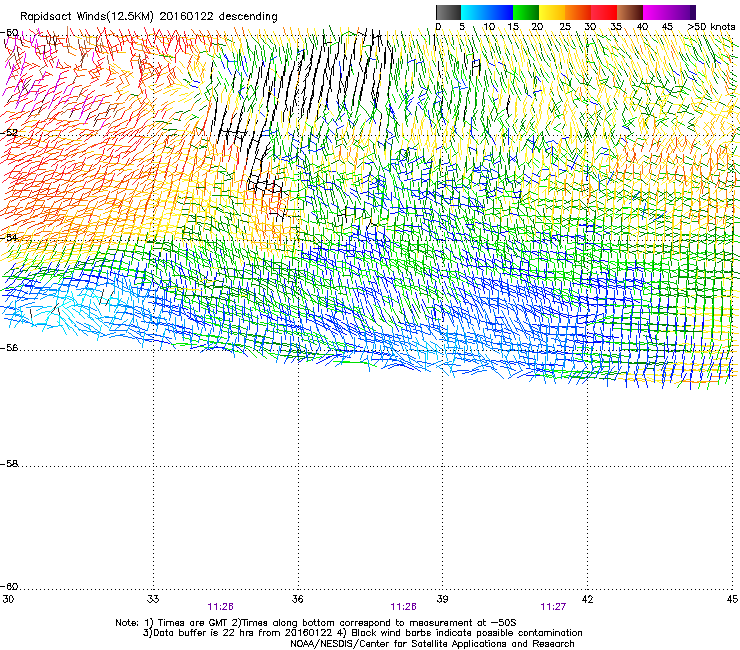740x650 pixels.
Task: Click the purple time label between longitudes 33 and 36
Action: tap(220, 607)
